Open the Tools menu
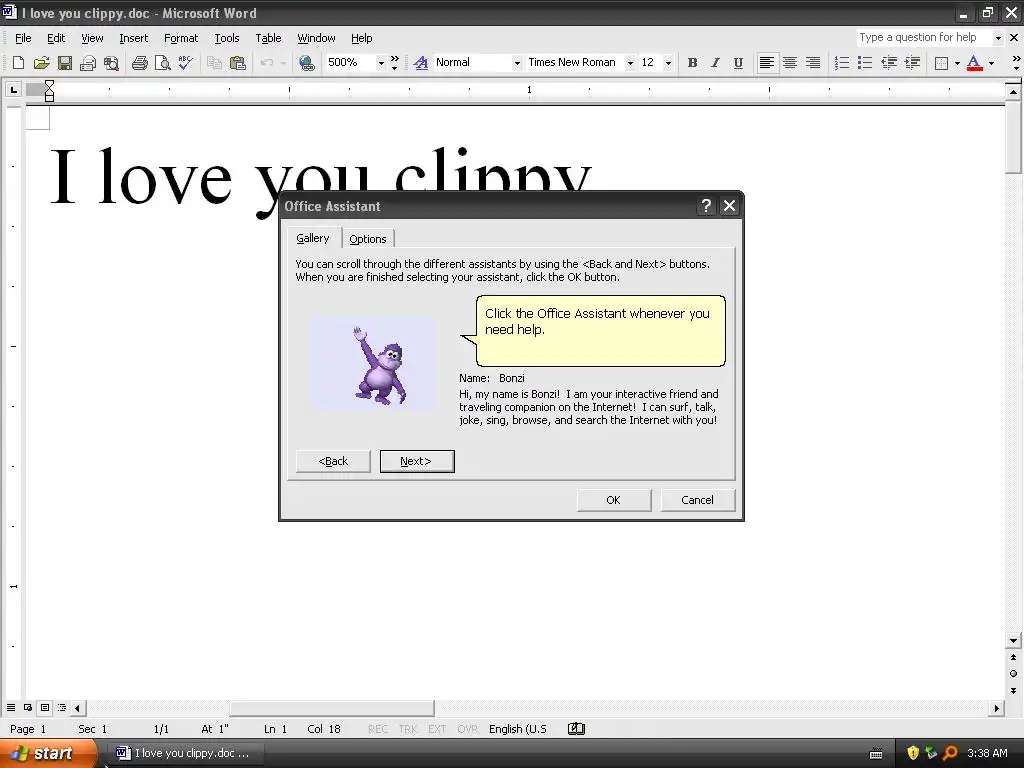Screen dimensions: 1024x768 pyautogui.click(x=227, y=38)
